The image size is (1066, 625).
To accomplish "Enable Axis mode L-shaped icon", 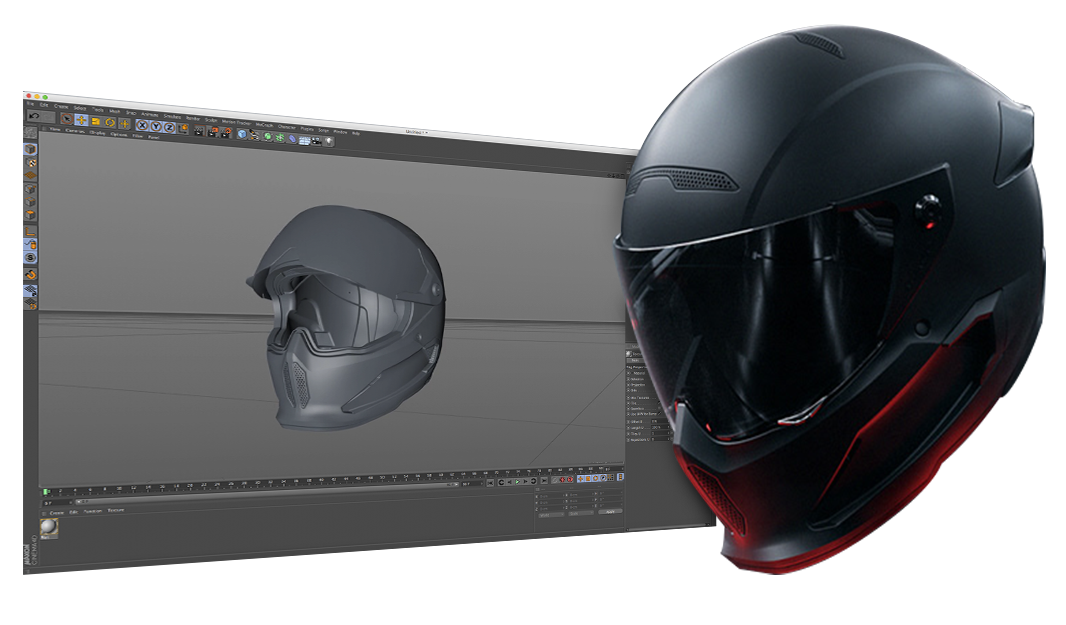I will pyautogui.click(x=30, y=232).
